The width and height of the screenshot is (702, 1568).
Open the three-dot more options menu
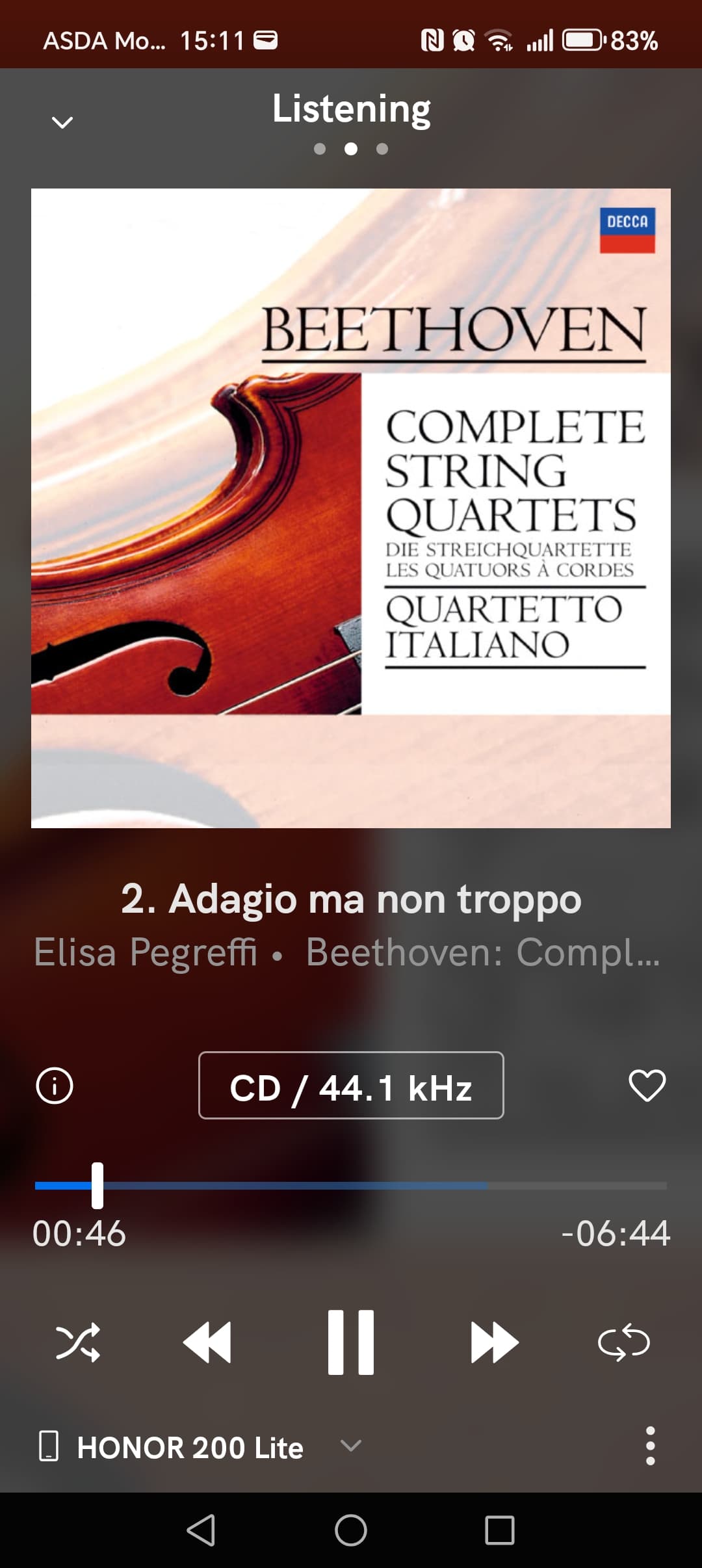click(x=650, y=1446)
